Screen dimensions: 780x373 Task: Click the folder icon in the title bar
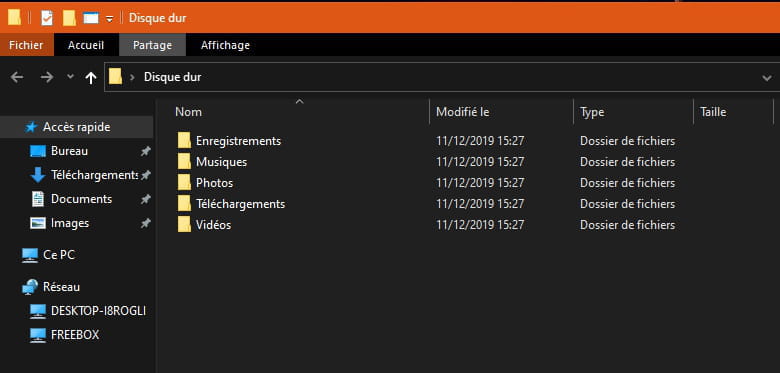14,18
